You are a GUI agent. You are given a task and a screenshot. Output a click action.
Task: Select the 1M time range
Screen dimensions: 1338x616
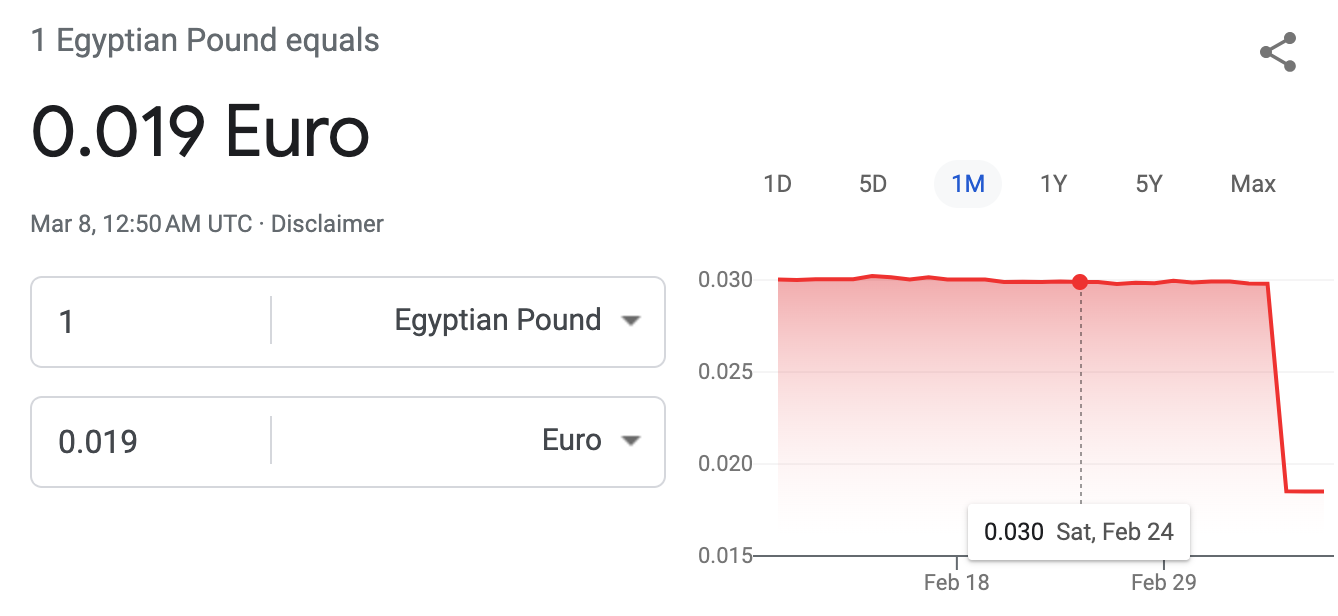pos(968,184)
